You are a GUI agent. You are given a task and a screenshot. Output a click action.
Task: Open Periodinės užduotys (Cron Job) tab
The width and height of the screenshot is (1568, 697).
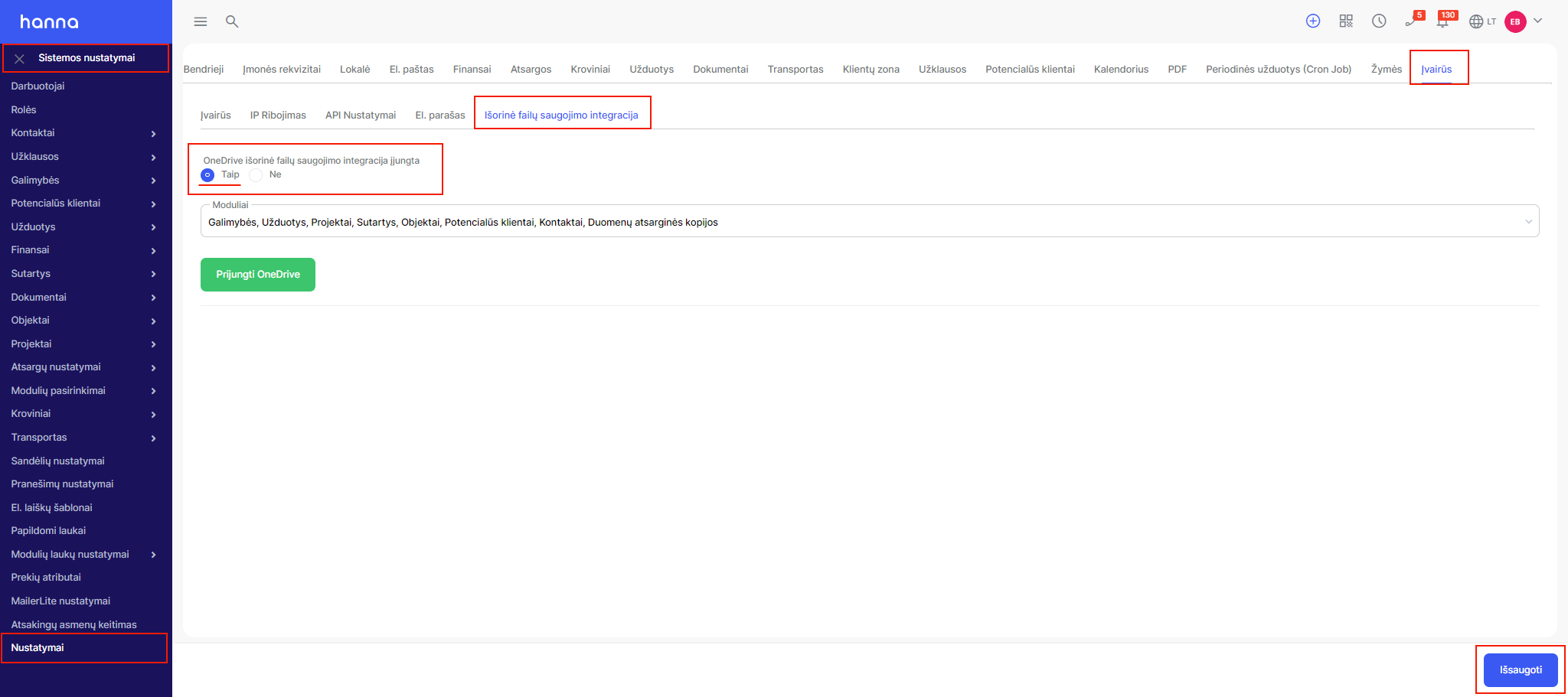pos(1279,69)
